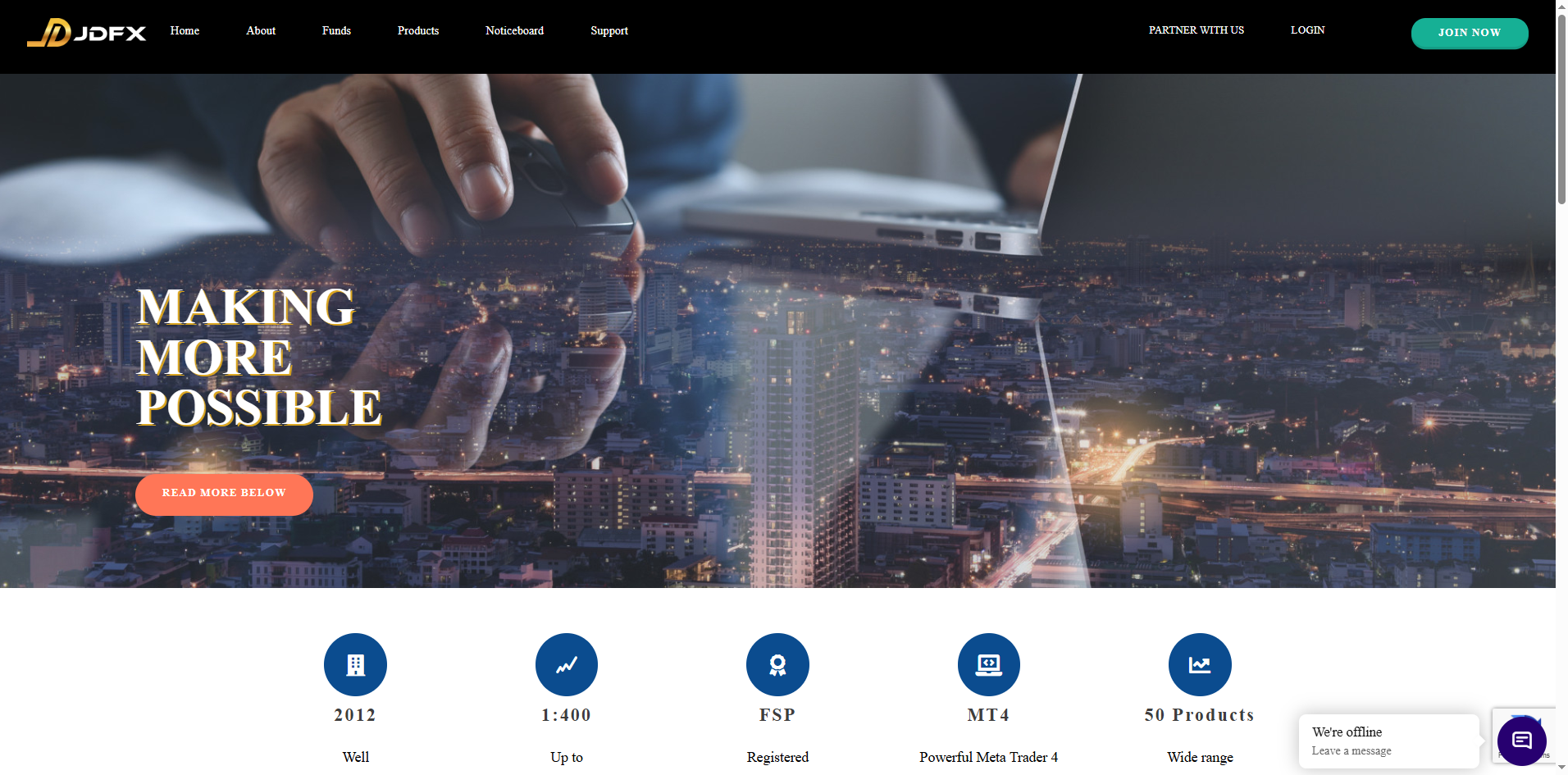
Task: Open the Products menu
Action: coord(418,30)
